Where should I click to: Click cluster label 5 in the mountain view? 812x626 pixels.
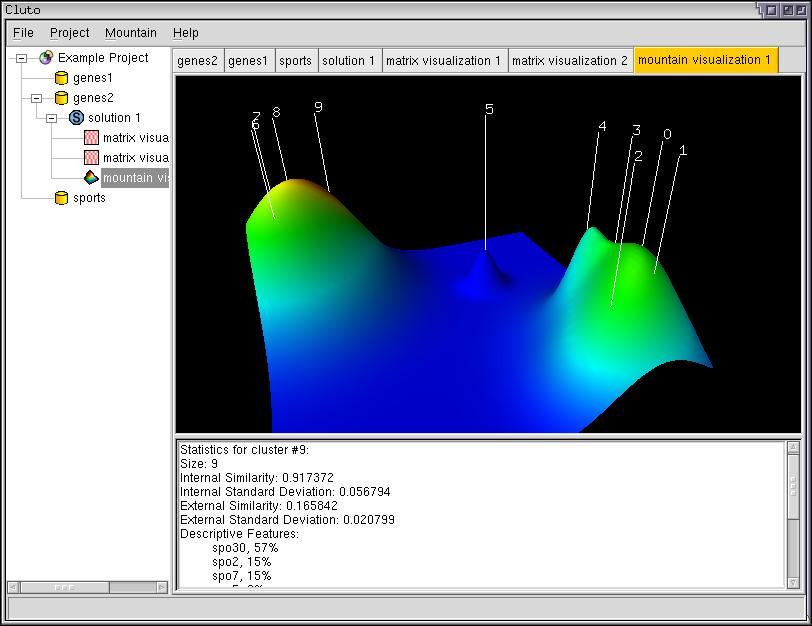pyautogui.click(x=489, y=109)
